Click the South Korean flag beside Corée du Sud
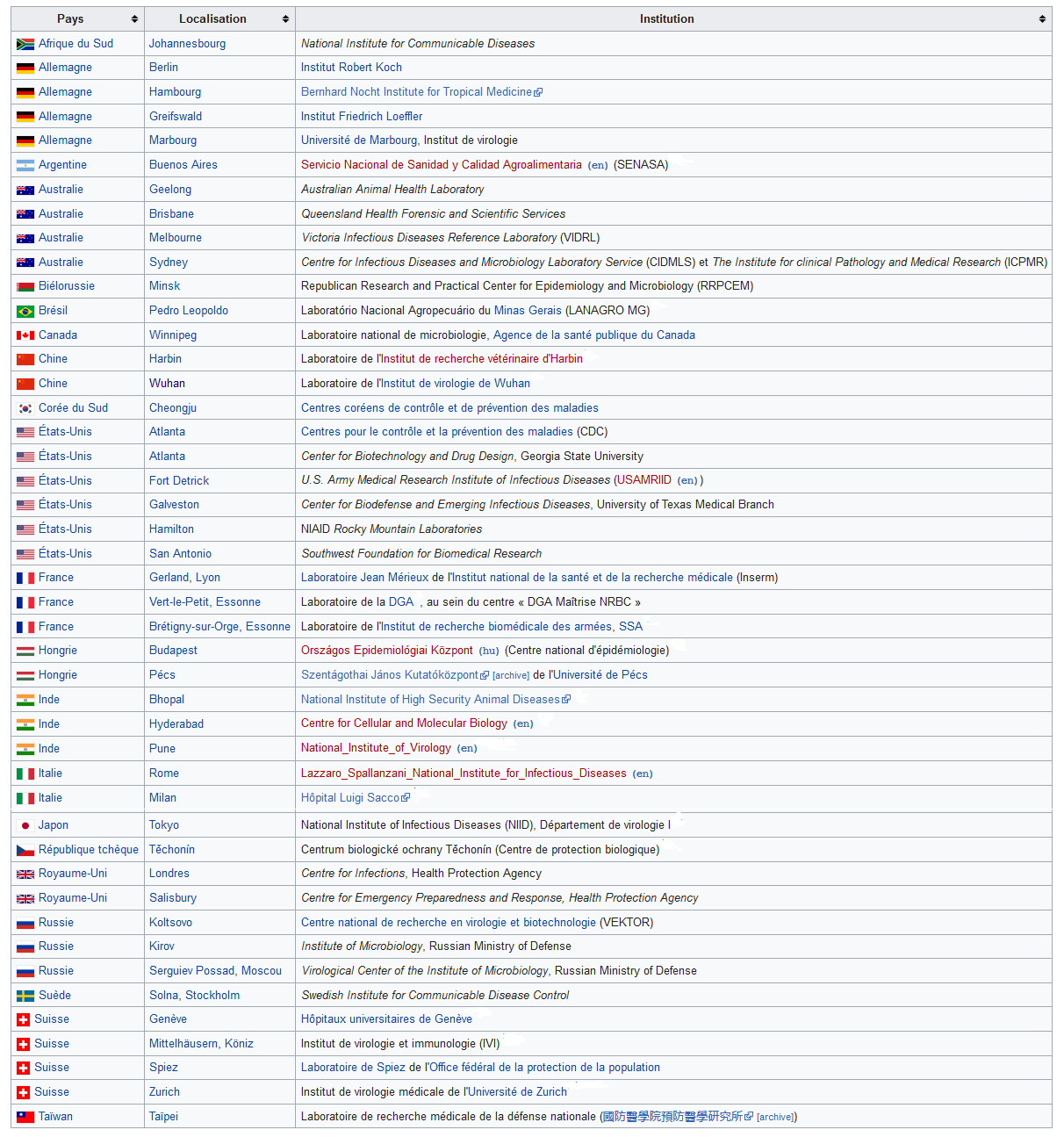Screen dimensions: 1064x1137 (x=25, y=408)
